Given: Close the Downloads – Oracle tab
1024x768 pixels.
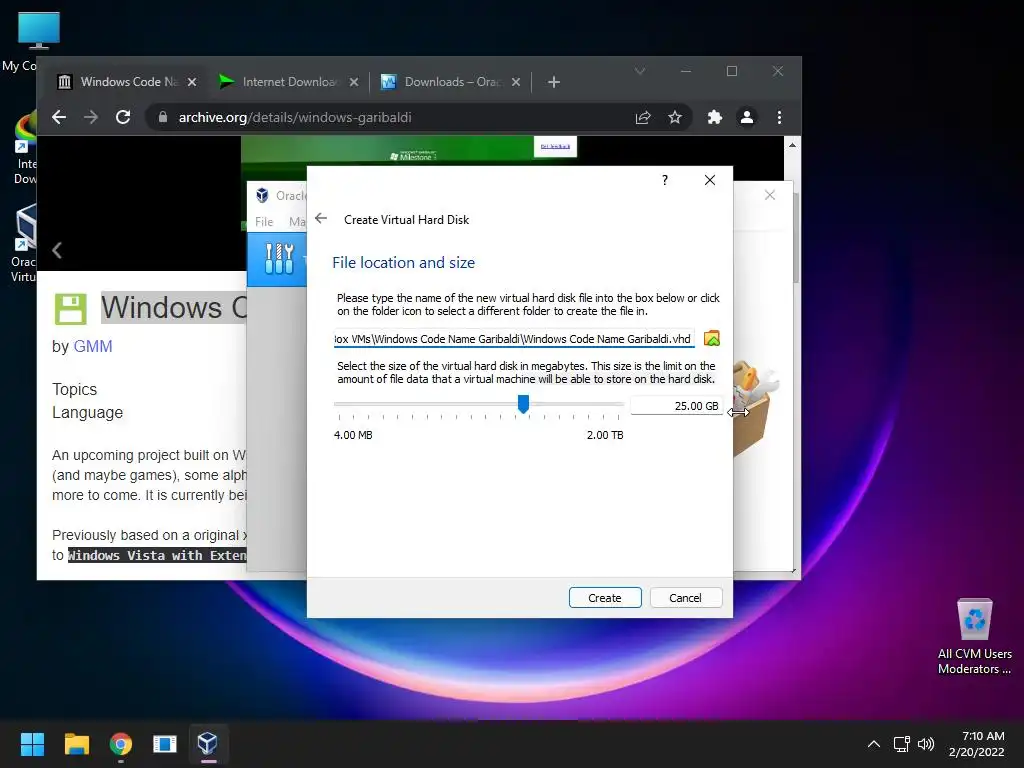Looking at the screenshot, I should coord(515,82).
